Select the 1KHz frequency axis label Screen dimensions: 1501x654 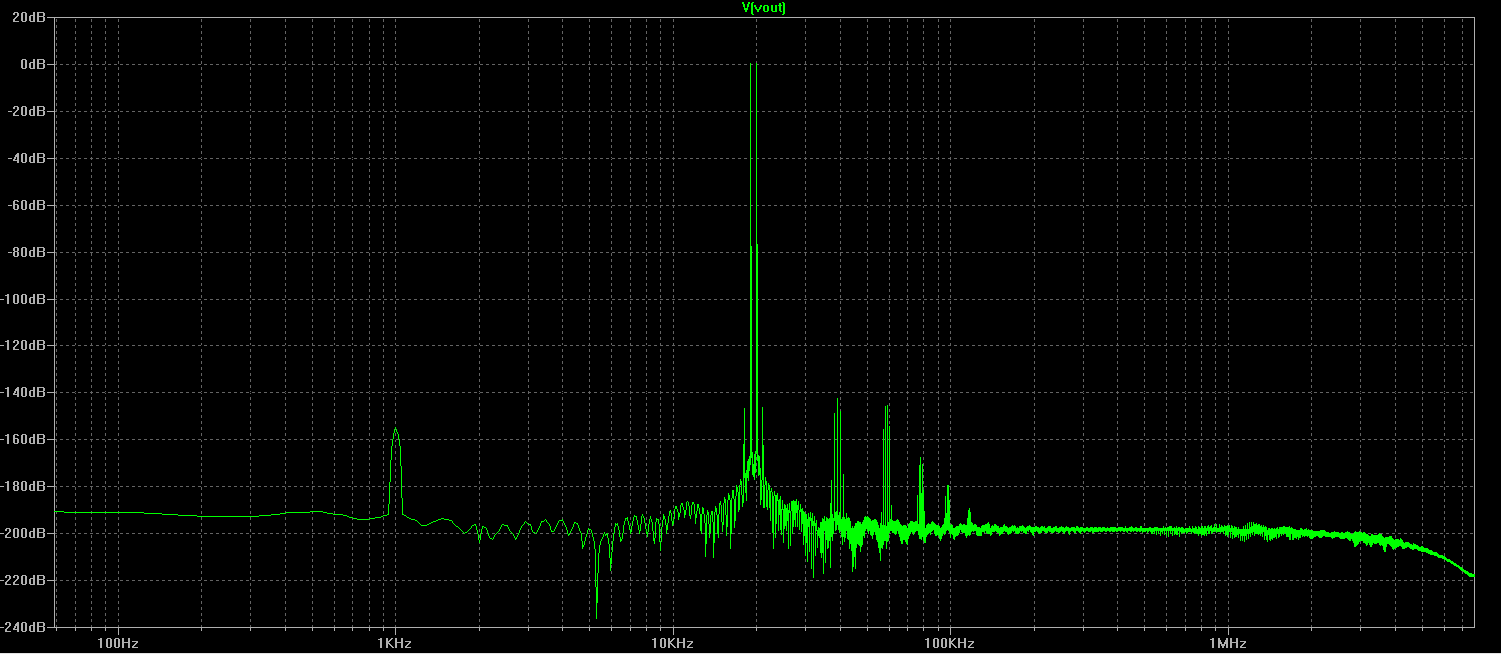click(395, 641)
